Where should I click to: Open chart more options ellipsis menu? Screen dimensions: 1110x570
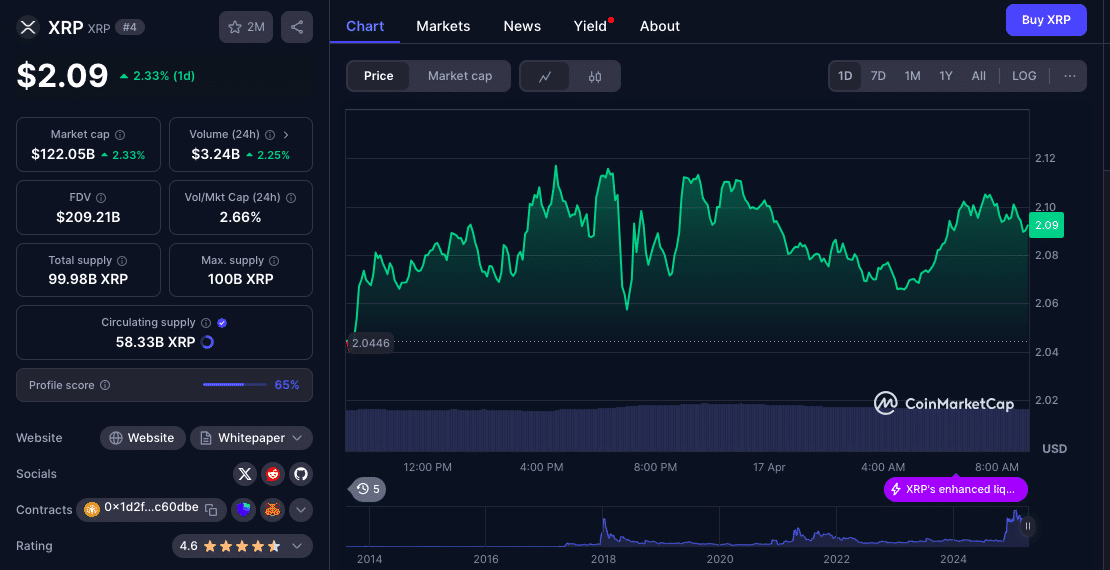click(x=1070, y=76)
